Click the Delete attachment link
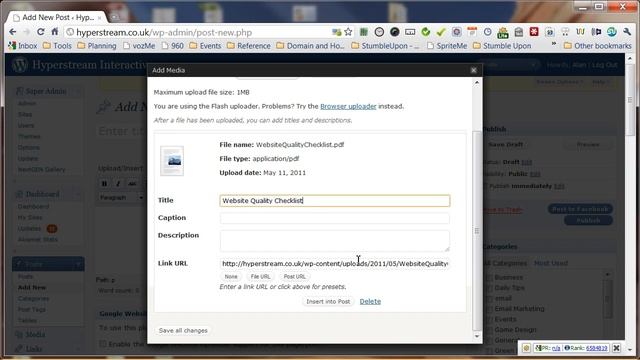Viewport: 640px width, 360px height. 370,302
